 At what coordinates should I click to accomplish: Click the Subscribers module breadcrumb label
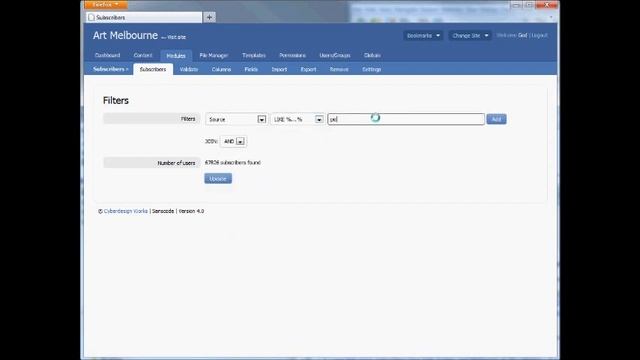point(110,69)
